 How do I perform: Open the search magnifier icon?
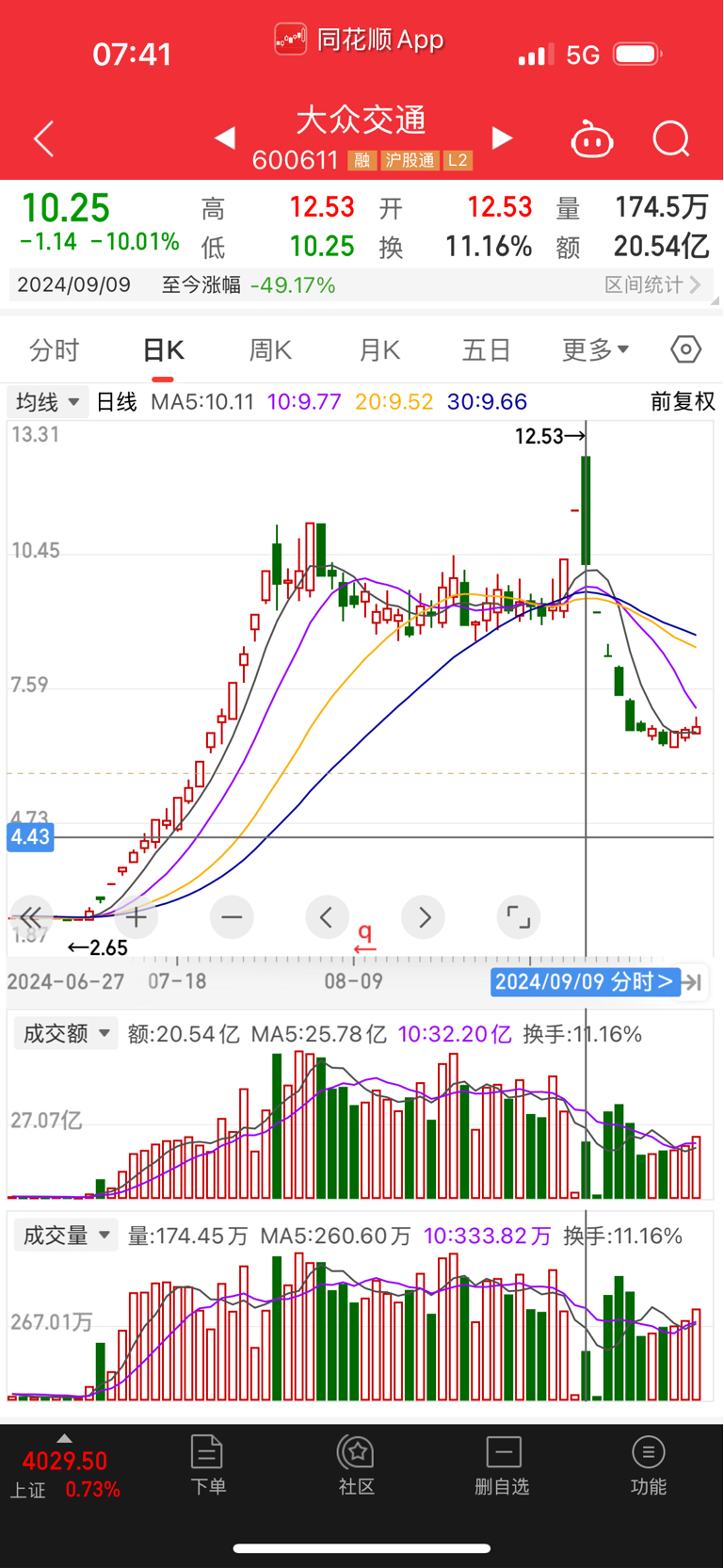671,139
